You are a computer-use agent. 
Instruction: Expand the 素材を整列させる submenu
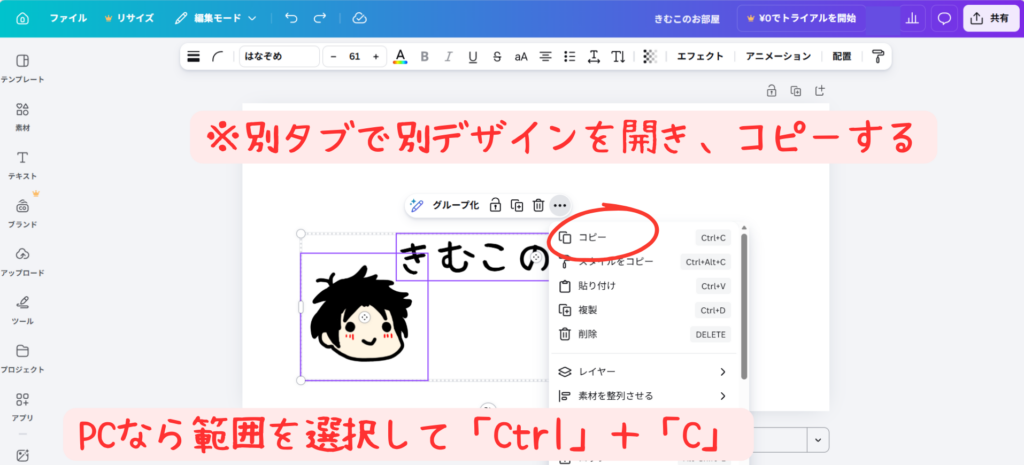pyautogui.click(x=645, y=396)
